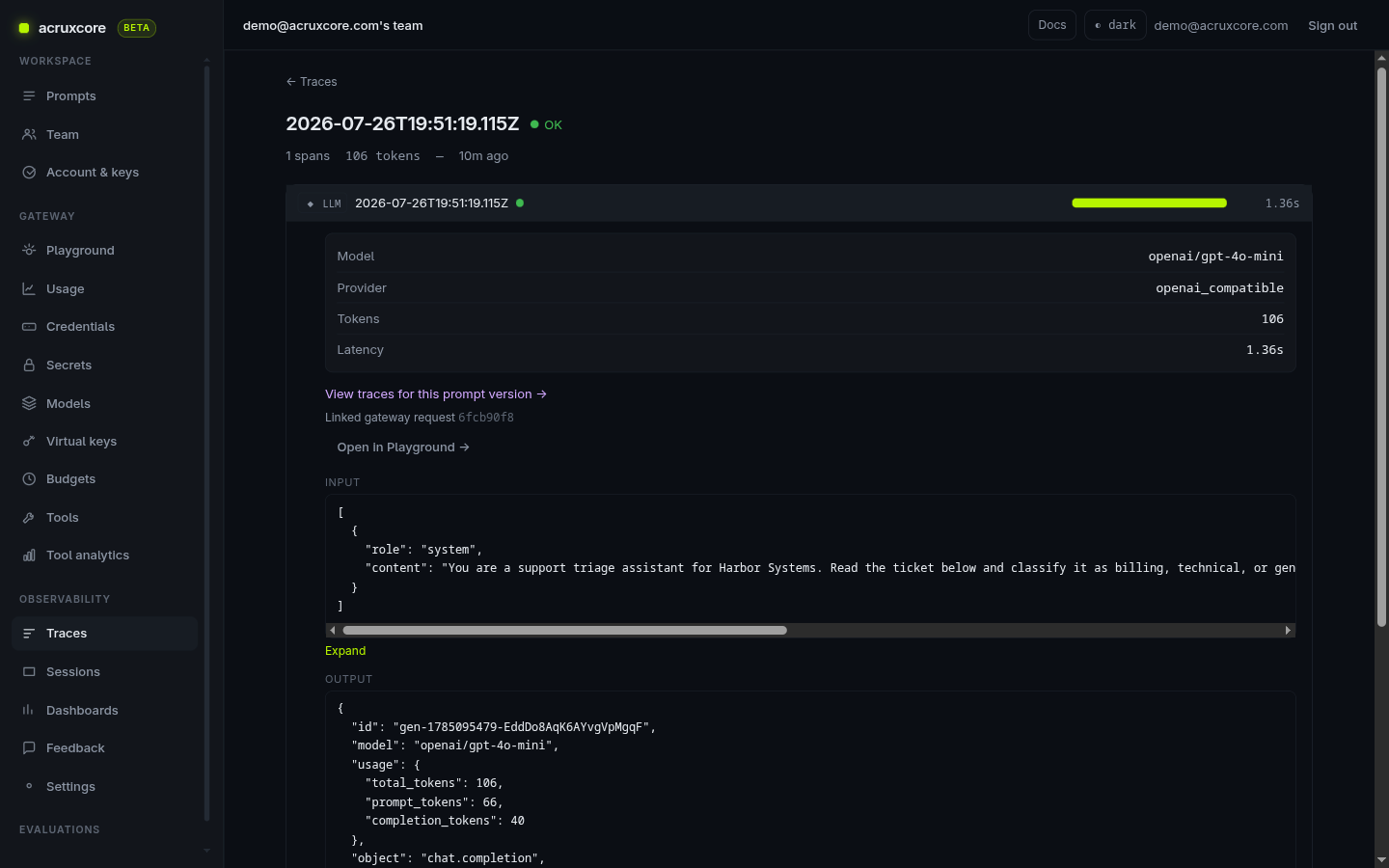Open the Docs page
The width and height of the screenshot is (1389, 868).
[x=1051, y=25]
